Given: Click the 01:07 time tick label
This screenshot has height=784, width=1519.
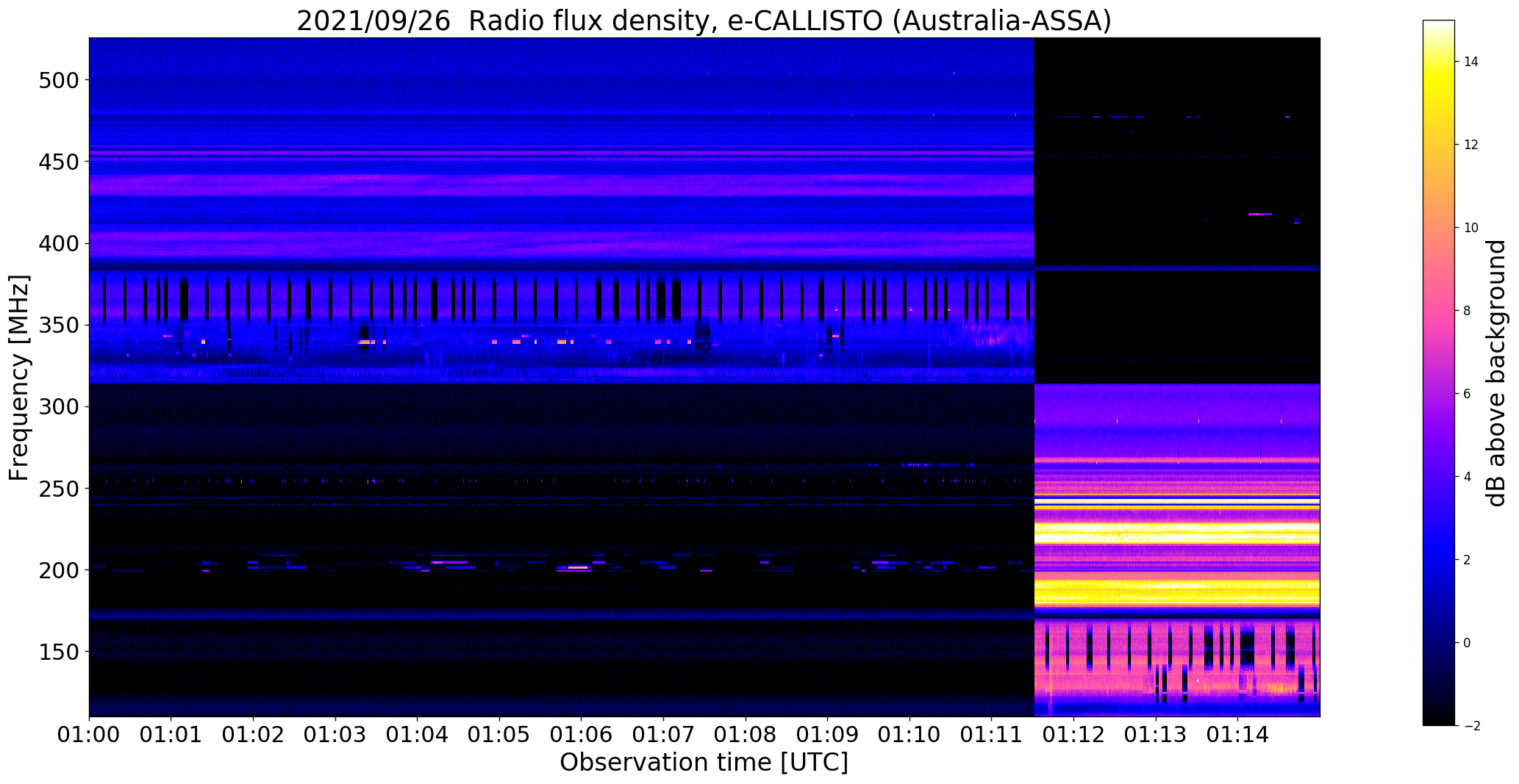Looking at the screenshot, I should (x=664, y=733).
